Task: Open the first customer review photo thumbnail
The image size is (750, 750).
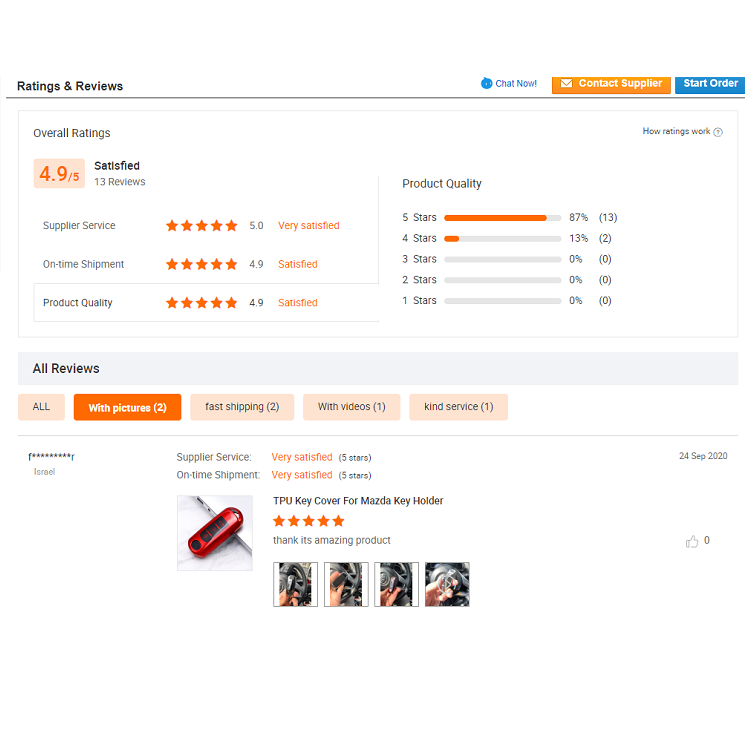Action: coord(295,585)
